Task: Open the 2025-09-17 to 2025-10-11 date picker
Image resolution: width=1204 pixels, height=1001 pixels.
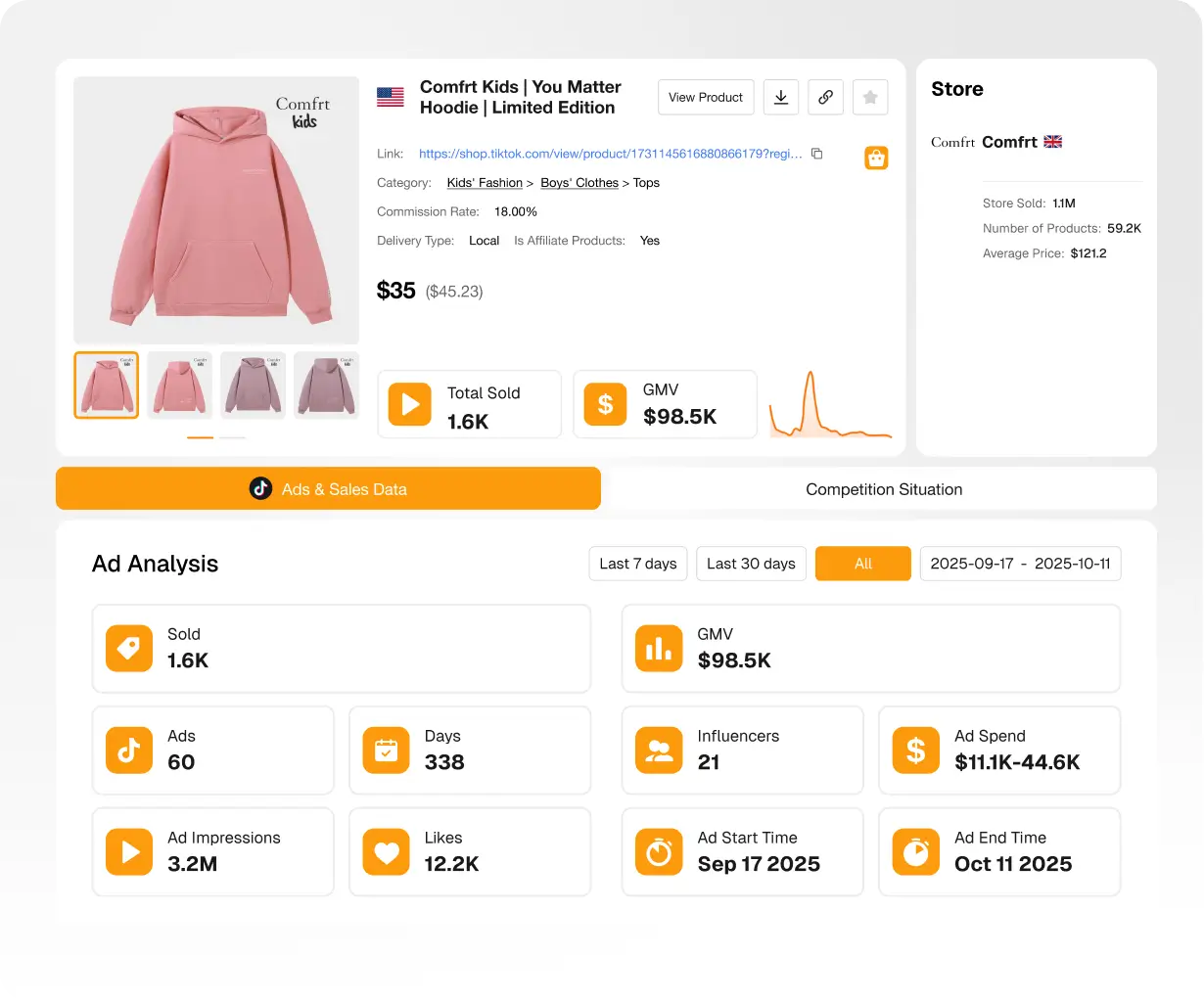Action: 1020,564
